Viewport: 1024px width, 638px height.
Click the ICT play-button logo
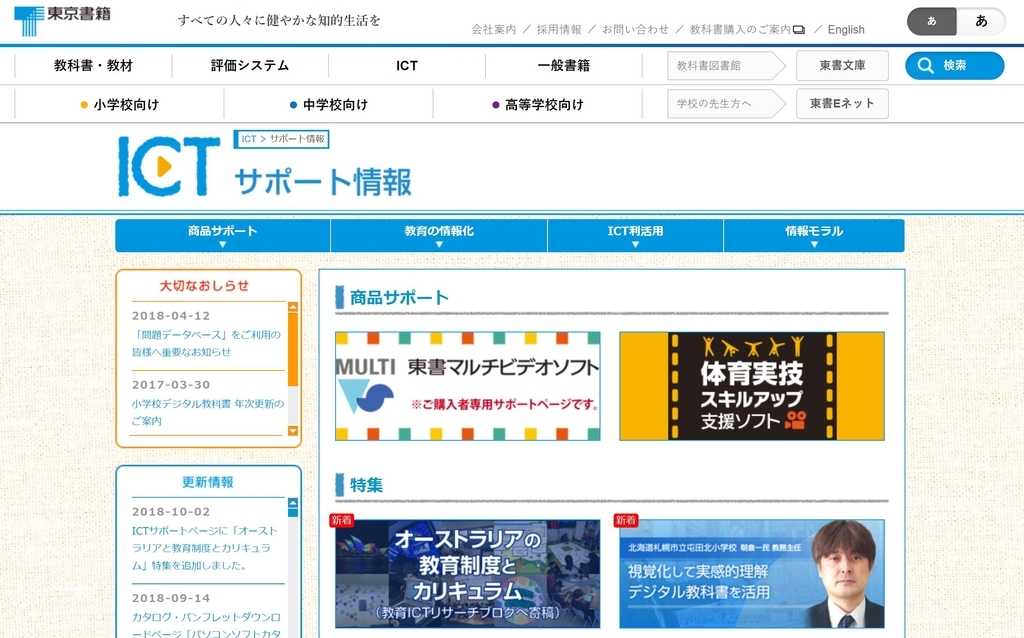tap(168, 166)
